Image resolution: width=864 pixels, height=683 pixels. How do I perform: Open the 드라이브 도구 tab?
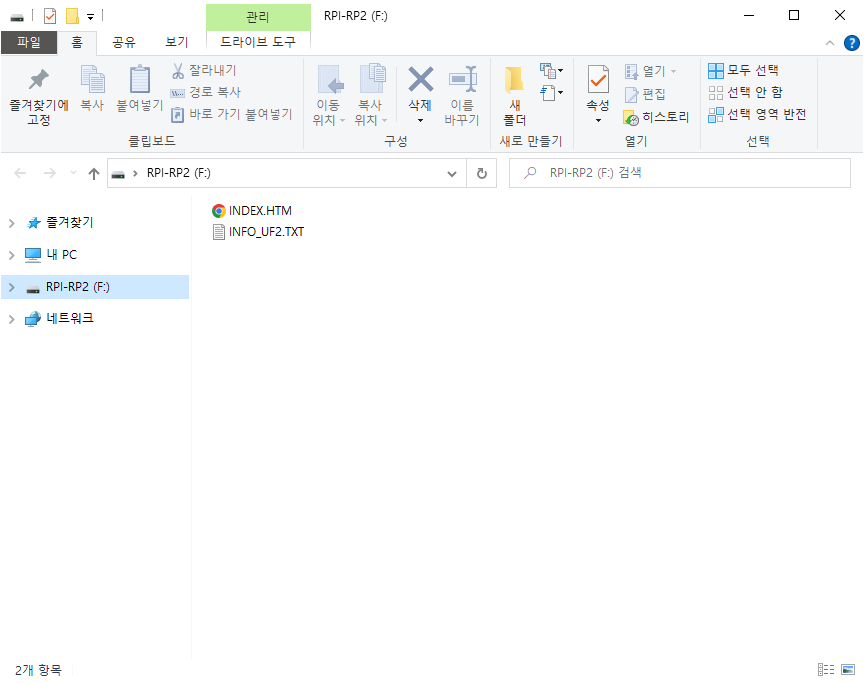(x=258, y=42)
